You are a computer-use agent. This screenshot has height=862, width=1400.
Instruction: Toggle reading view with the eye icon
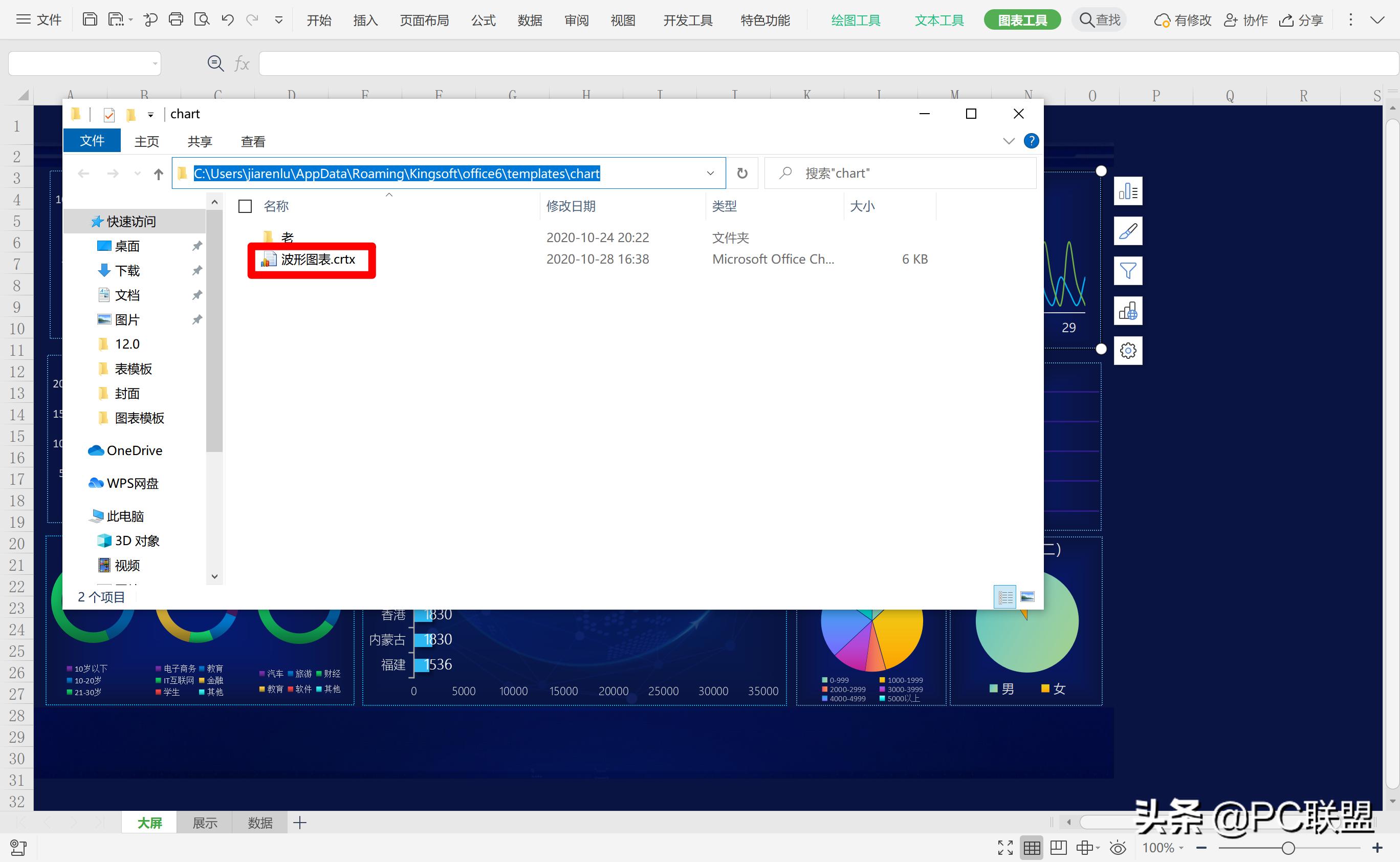[x=1118, y=848]
